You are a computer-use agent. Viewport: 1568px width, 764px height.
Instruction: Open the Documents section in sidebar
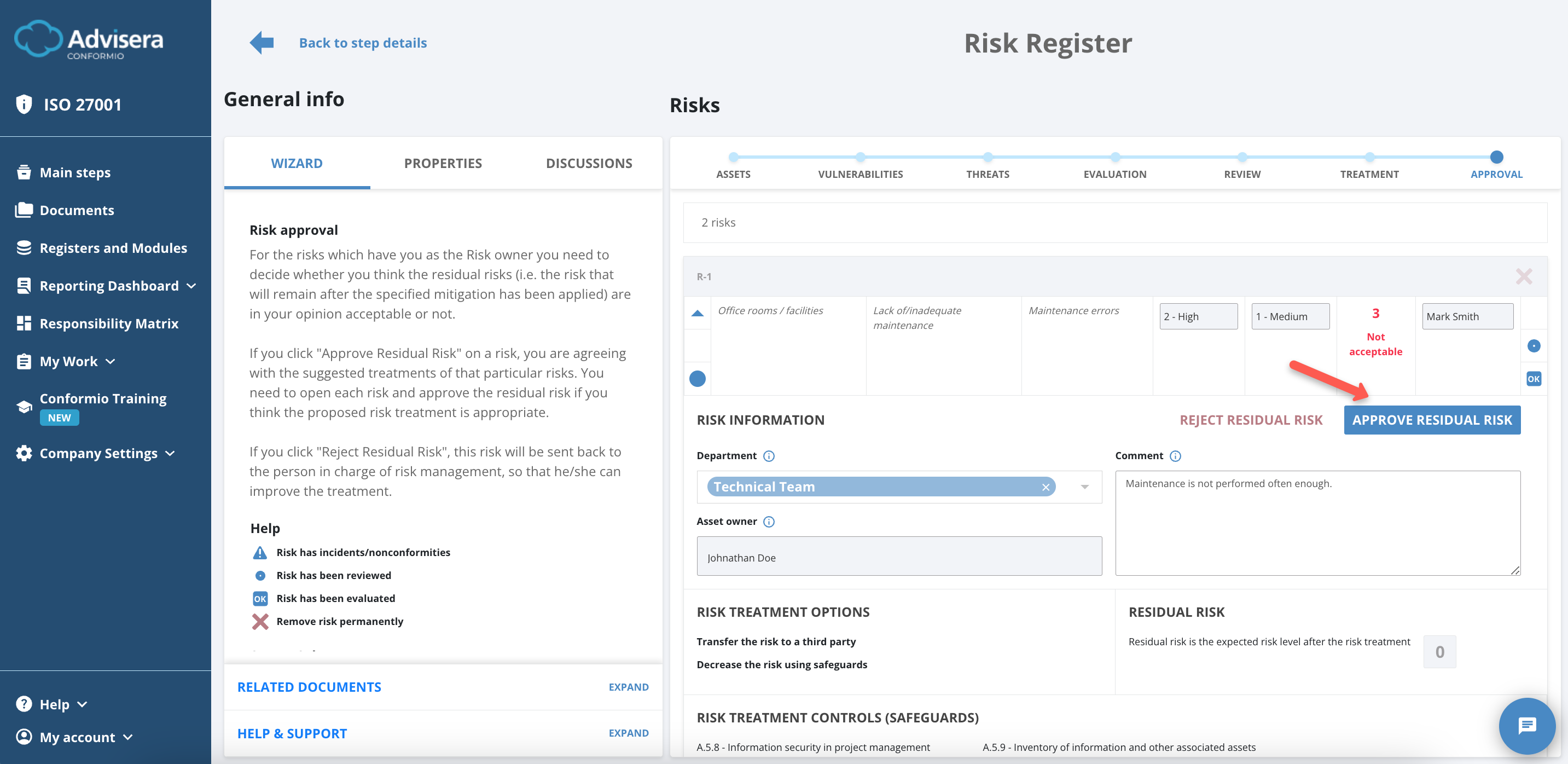coord(77,210)
